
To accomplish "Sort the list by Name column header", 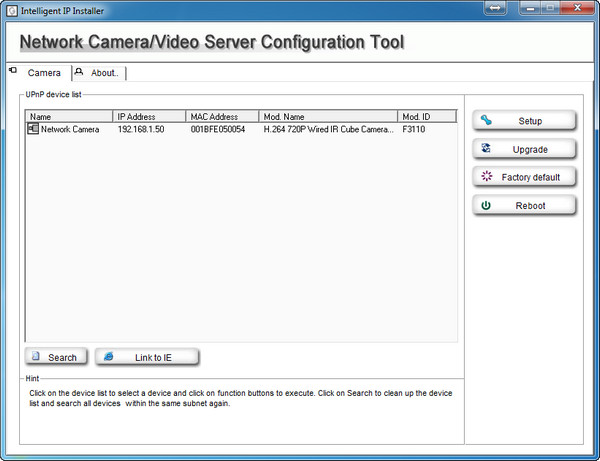I will (68, 117).
